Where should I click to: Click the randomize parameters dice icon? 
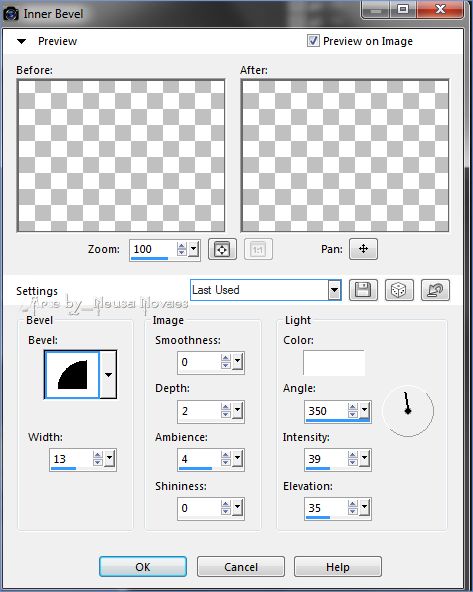pyautogui.click(x=399, y=290)
